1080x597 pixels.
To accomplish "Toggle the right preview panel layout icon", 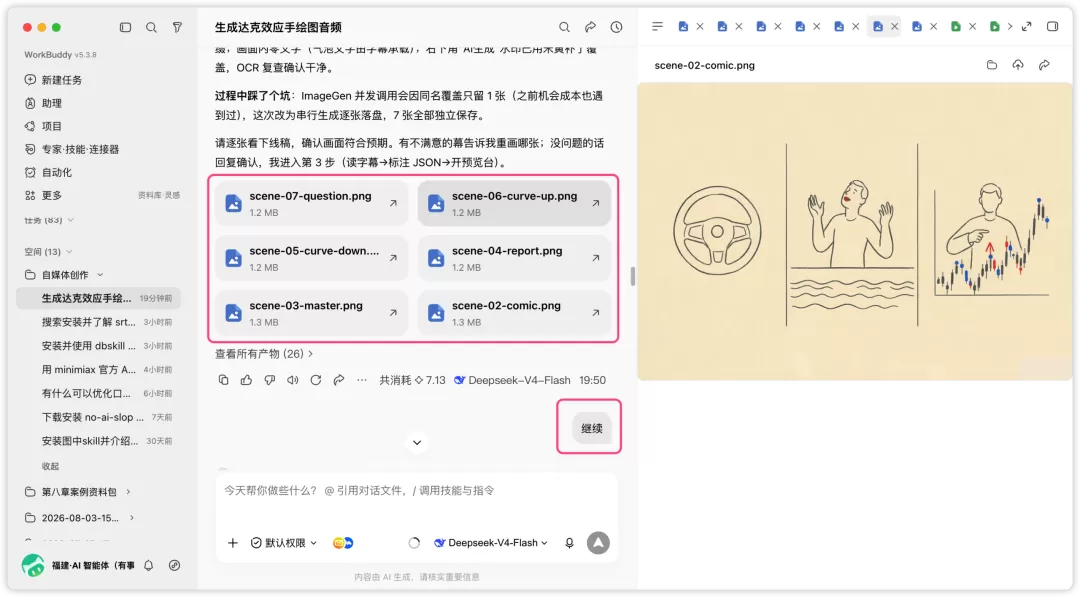I will [x=1052, y=26].
